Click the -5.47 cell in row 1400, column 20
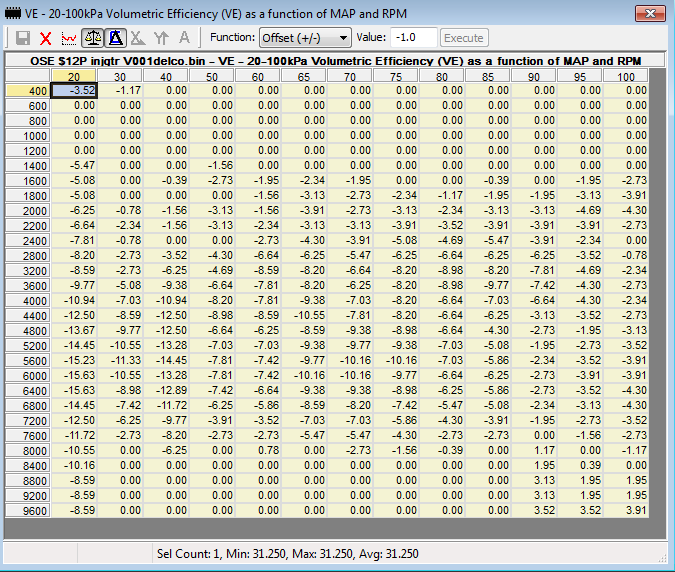This screenshot has height=572, width=675. click(74, 165)
